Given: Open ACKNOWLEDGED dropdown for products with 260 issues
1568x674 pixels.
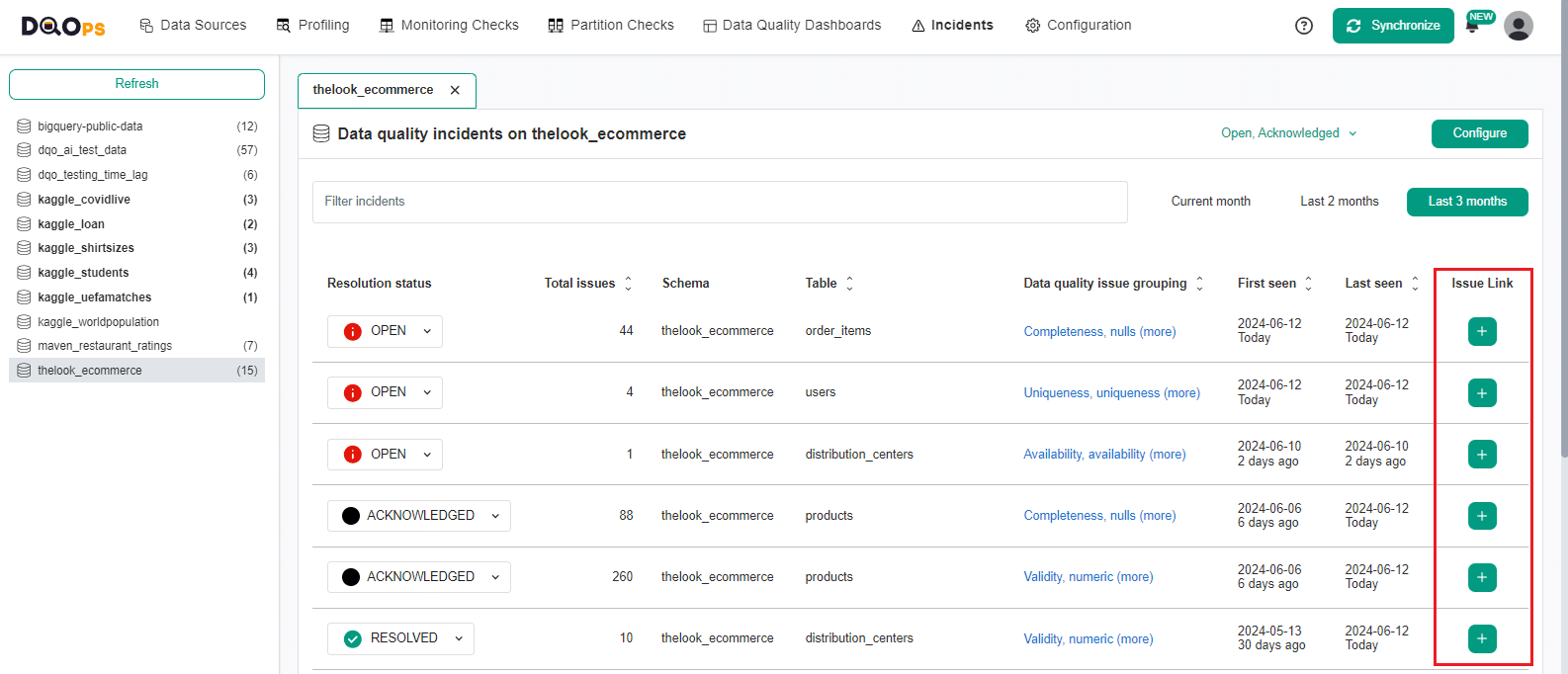Looking at the screenshot, I should point(419,577).
